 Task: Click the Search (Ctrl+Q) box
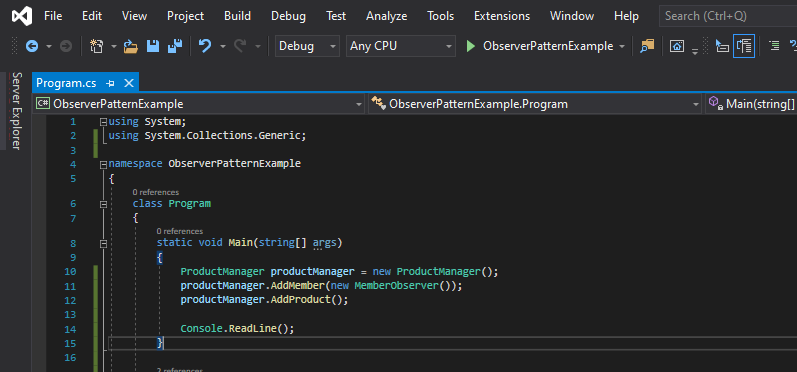point(728,16)
